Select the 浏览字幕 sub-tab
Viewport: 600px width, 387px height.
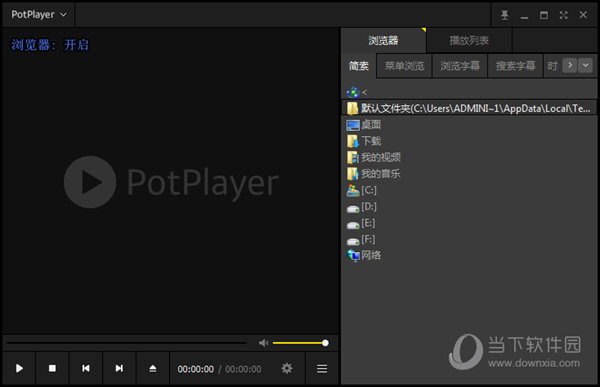[460, 66]
